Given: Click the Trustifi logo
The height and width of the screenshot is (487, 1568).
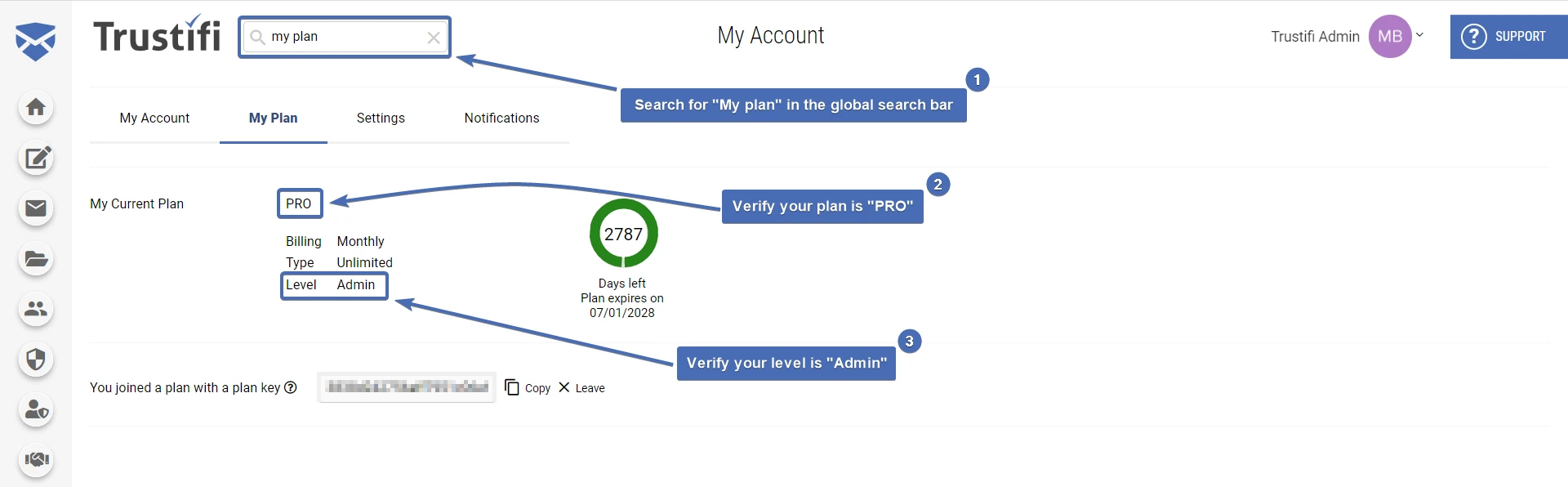Looking at the screenshot, I should 156,34.
